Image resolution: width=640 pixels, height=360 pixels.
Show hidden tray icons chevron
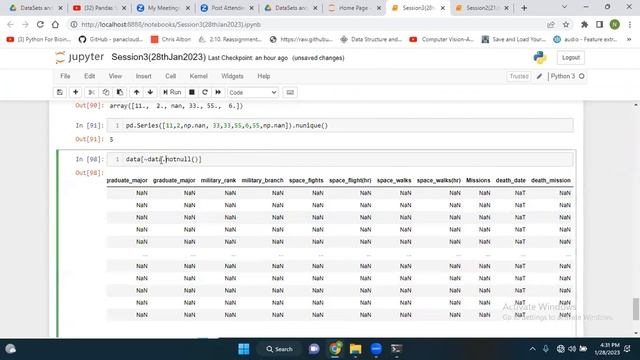532,349
